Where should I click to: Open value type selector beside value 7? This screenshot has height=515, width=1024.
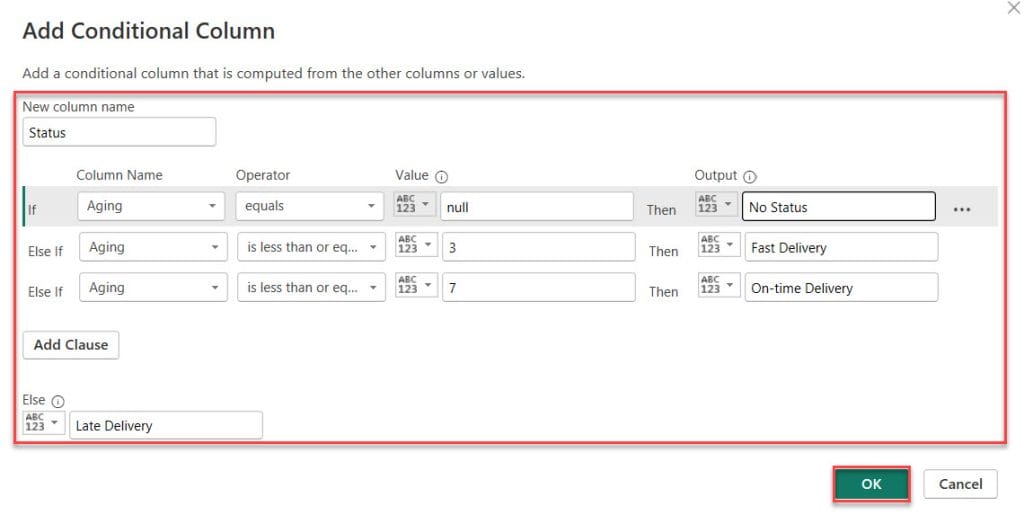[x=416, y=285]
